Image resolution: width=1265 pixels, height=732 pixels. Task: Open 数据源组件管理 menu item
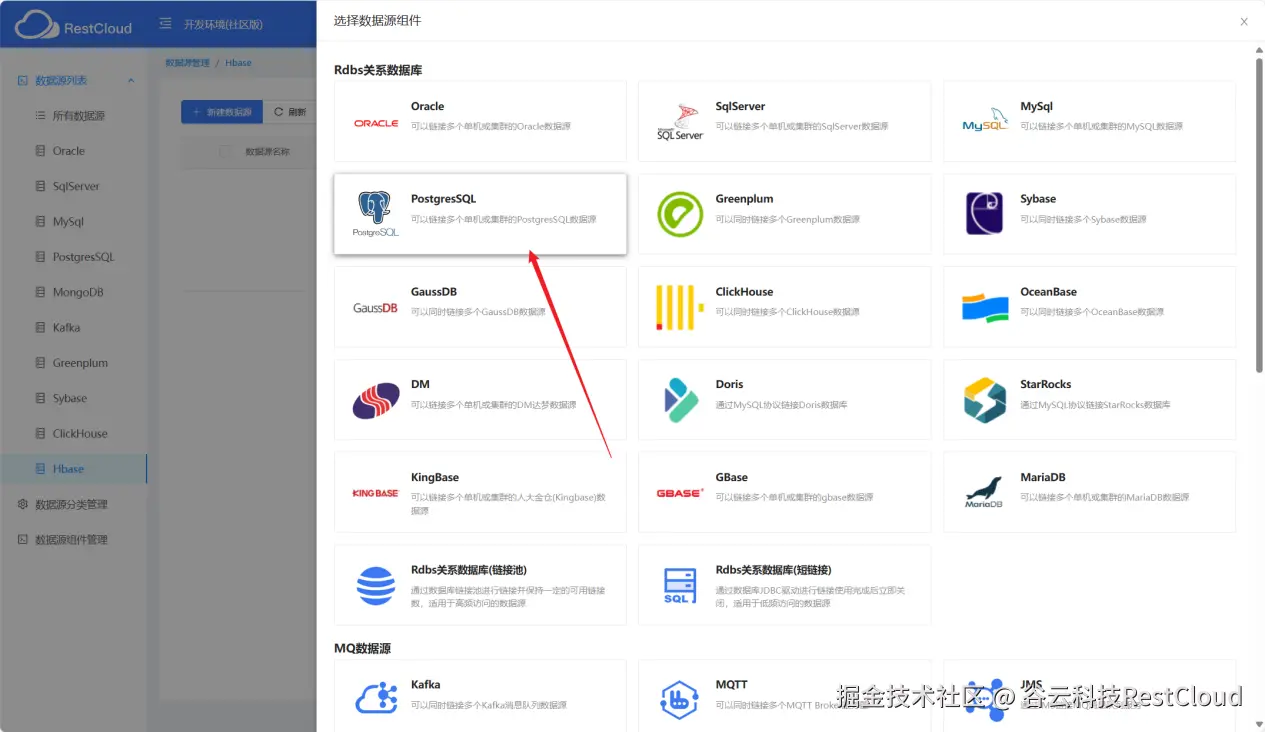[x=74, y=540]
